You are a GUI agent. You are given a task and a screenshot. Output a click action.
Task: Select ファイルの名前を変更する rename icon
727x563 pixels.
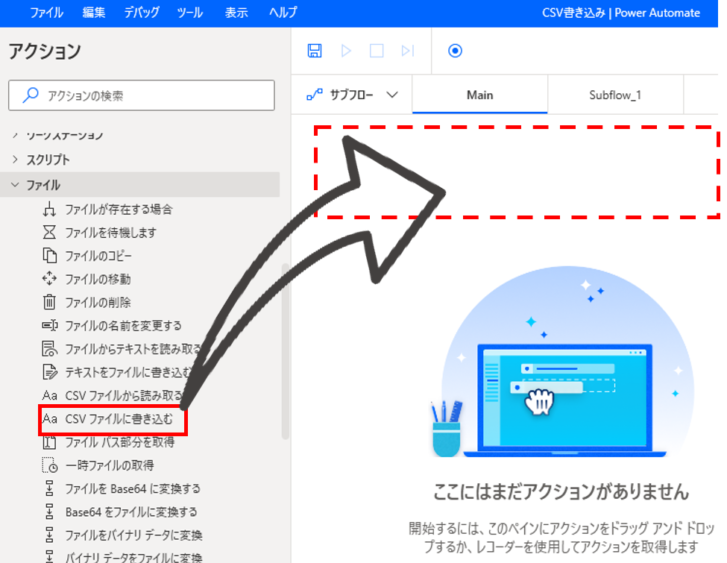pos(50,326)
